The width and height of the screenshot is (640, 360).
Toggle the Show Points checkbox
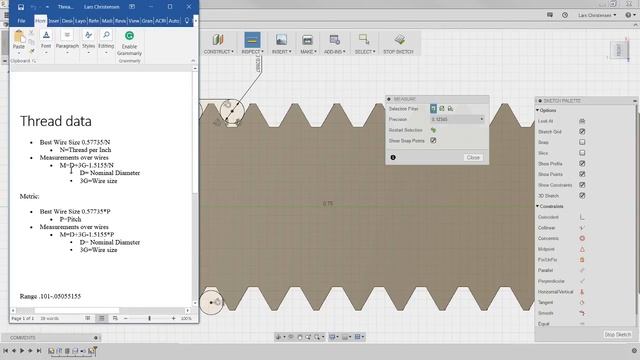coord(582,174)
